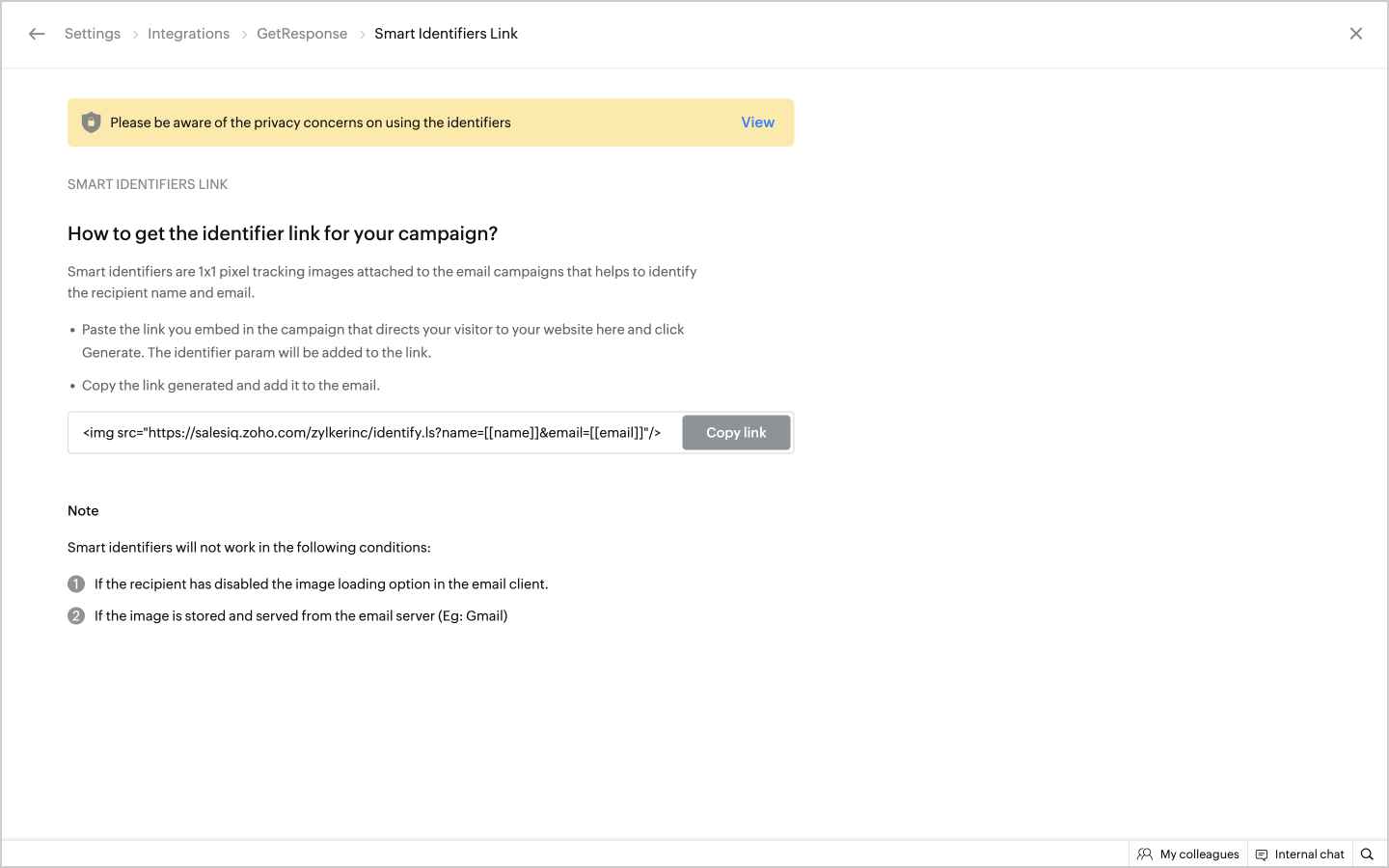Open the My colleagues people icon

pyautogui.click(x=1145, y=854)
